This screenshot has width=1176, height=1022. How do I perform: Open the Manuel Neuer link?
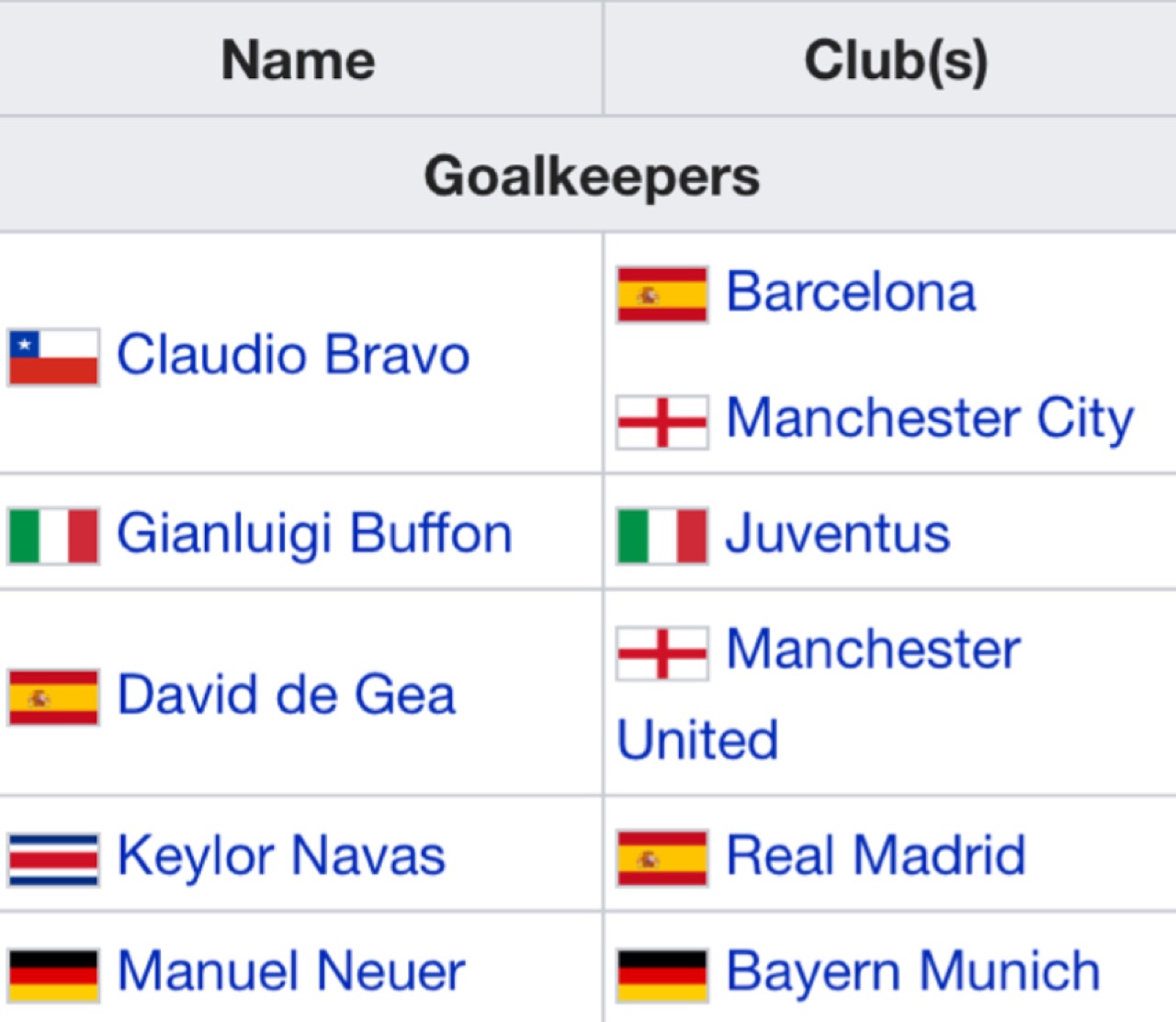click(291, 972)
